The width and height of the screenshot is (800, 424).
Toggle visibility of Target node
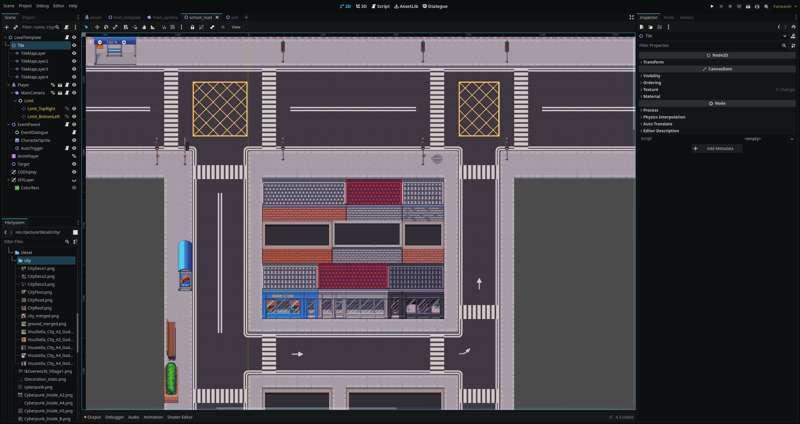point(74,164)
